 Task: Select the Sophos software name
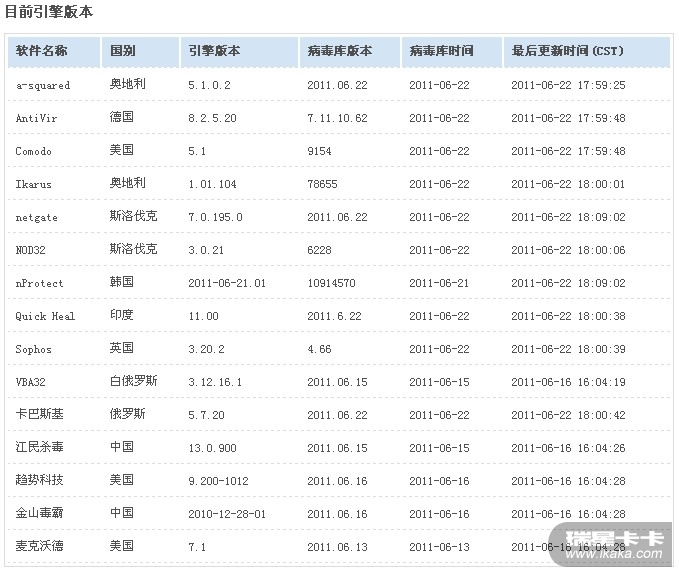[x=33, y=349]
